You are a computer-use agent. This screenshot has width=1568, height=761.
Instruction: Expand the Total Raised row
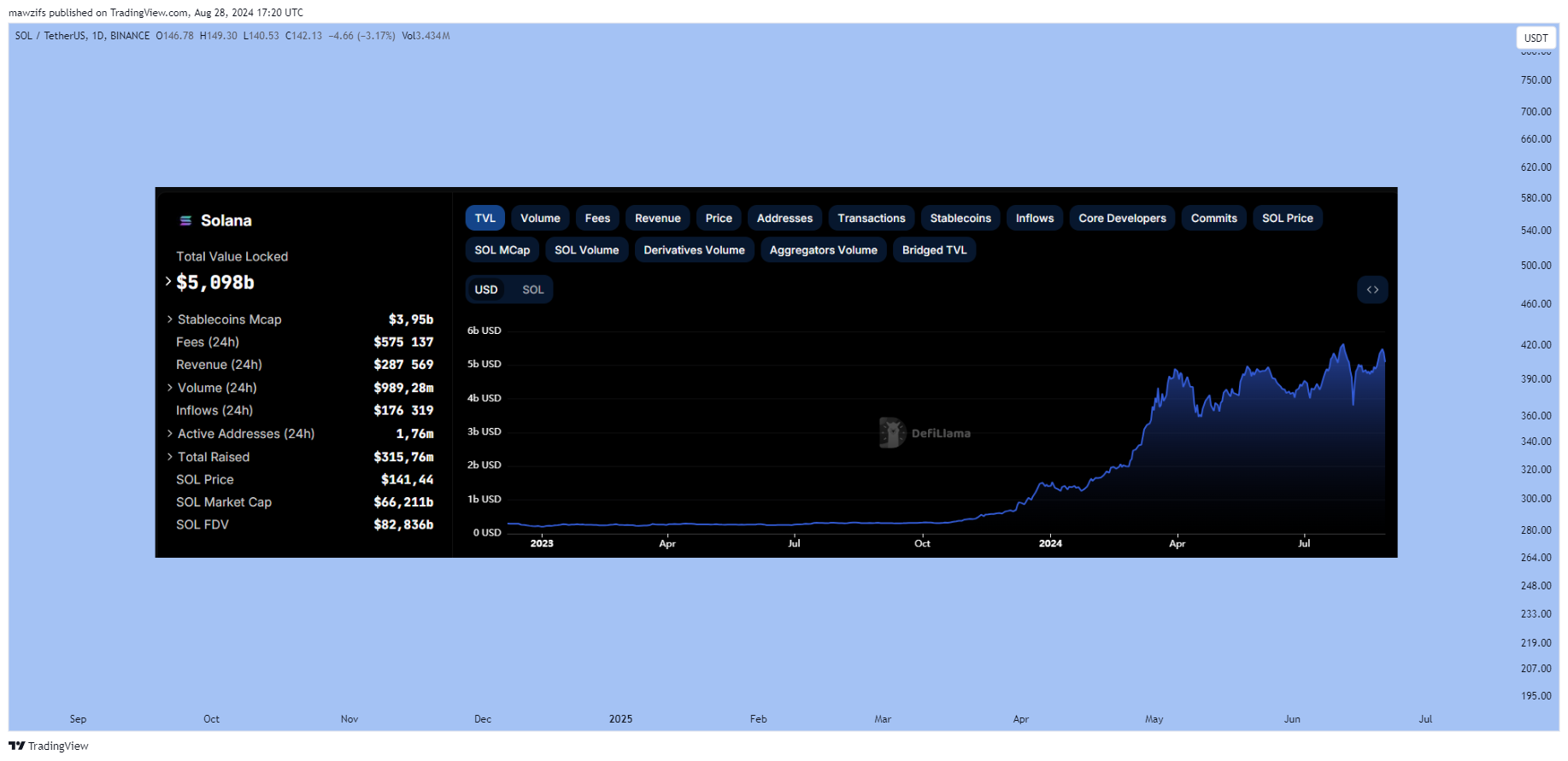(170, 456)
